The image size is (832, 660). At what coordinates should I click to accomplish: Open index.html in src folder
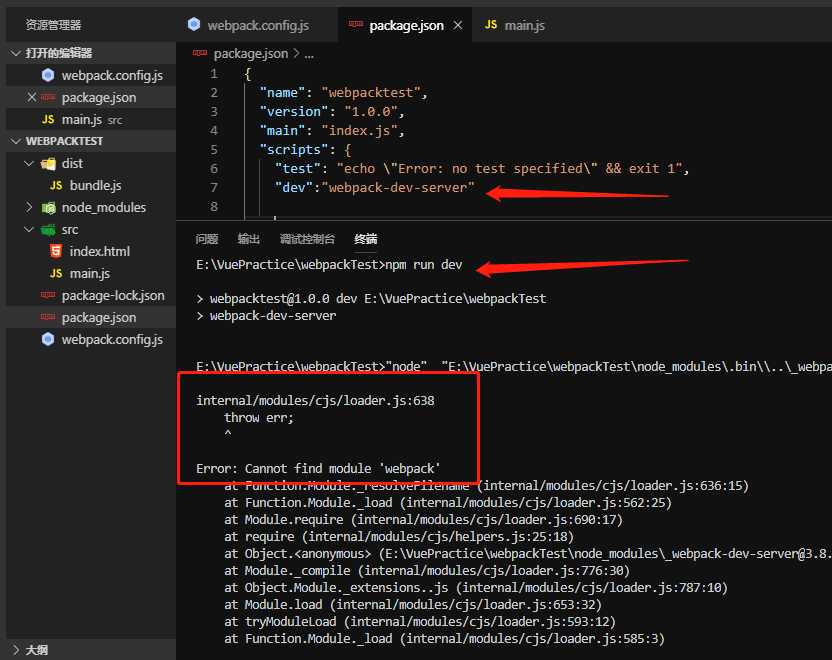91,251
